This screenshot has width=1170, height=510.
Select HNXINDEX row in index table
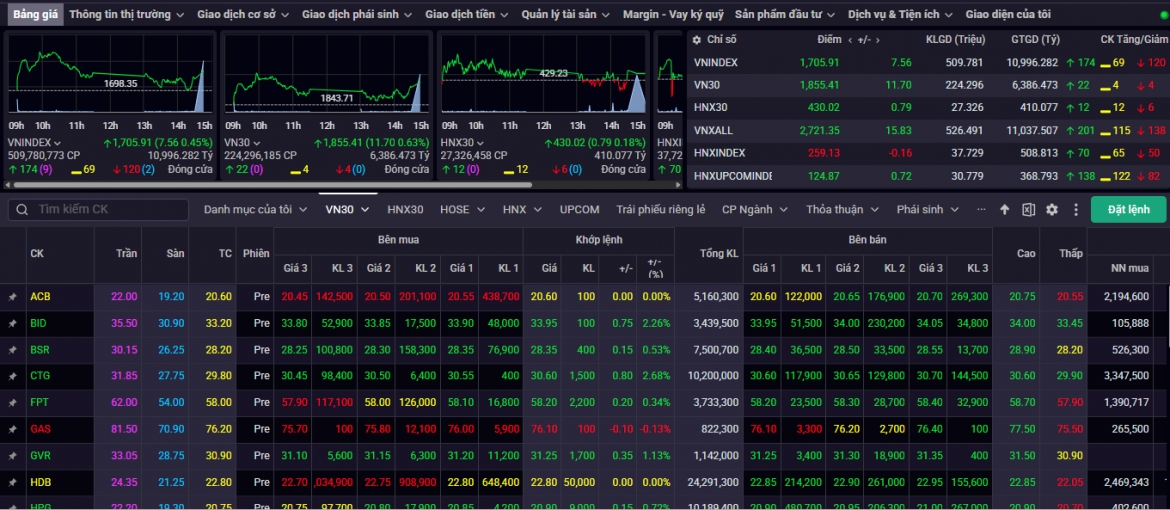click(x=927, y=153)
